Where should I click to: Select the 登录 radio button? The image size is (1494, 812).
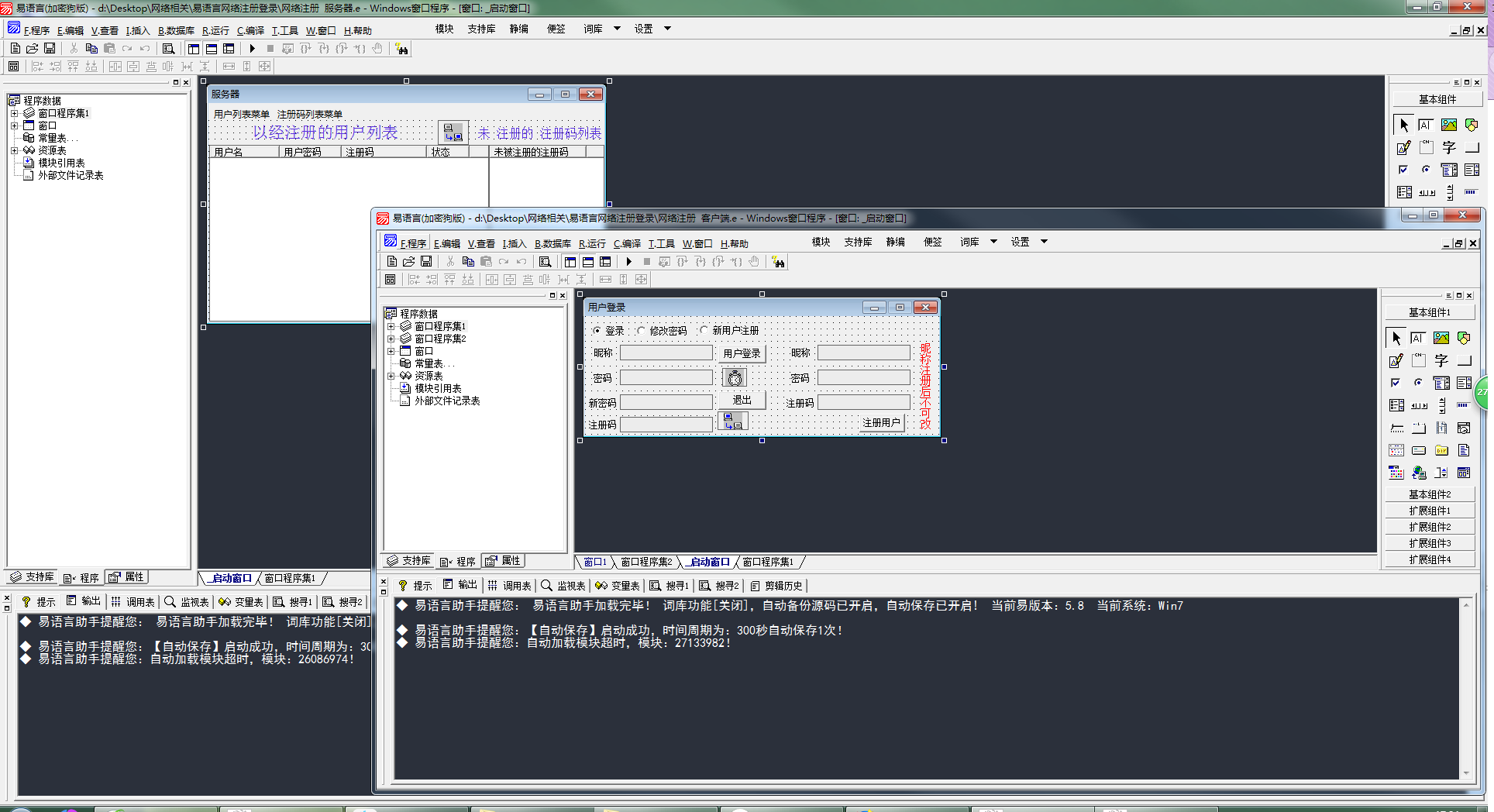coord(597,331)
